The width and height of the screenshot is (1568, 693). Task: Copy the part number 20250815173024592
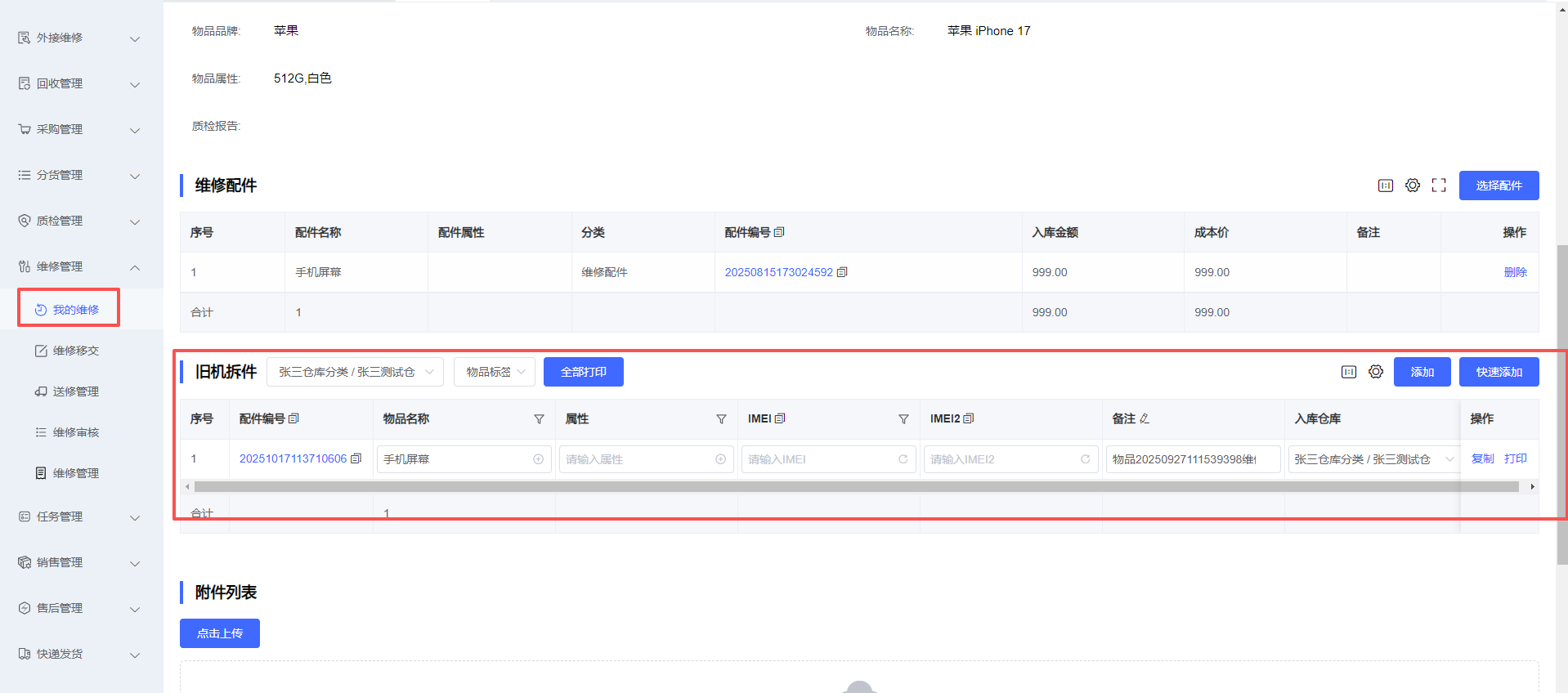point(843,272)
